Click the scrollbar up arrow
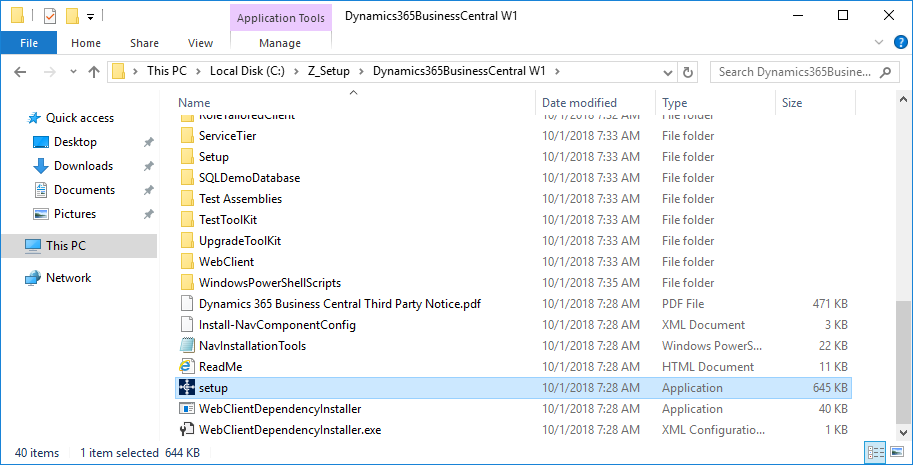Screen dimensions: 913x465 coord(903,98)
